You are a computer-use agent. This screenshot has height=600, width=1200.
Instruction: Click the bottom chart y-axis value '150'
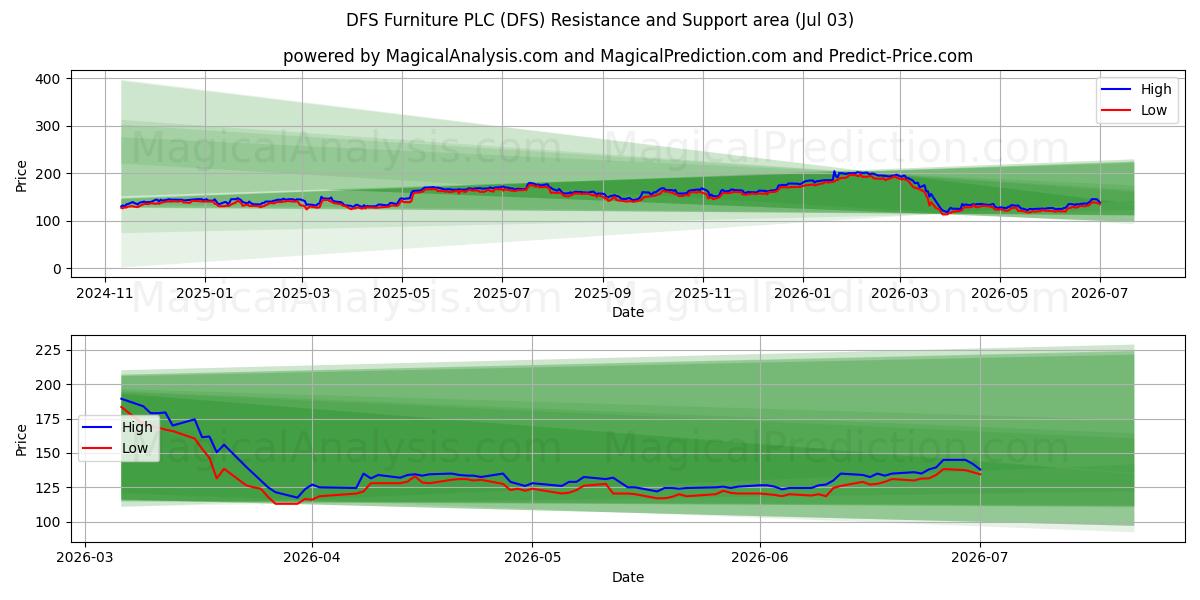tap(47, 453)
